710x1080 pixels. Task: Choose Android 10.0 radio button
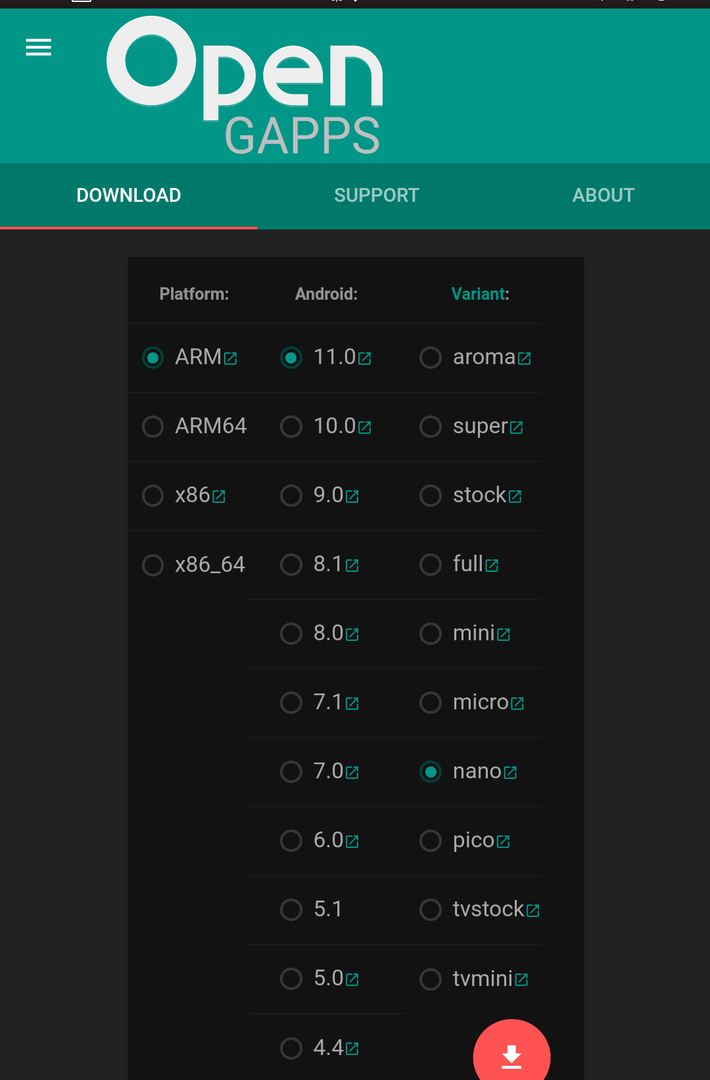[x=291, y=427]
